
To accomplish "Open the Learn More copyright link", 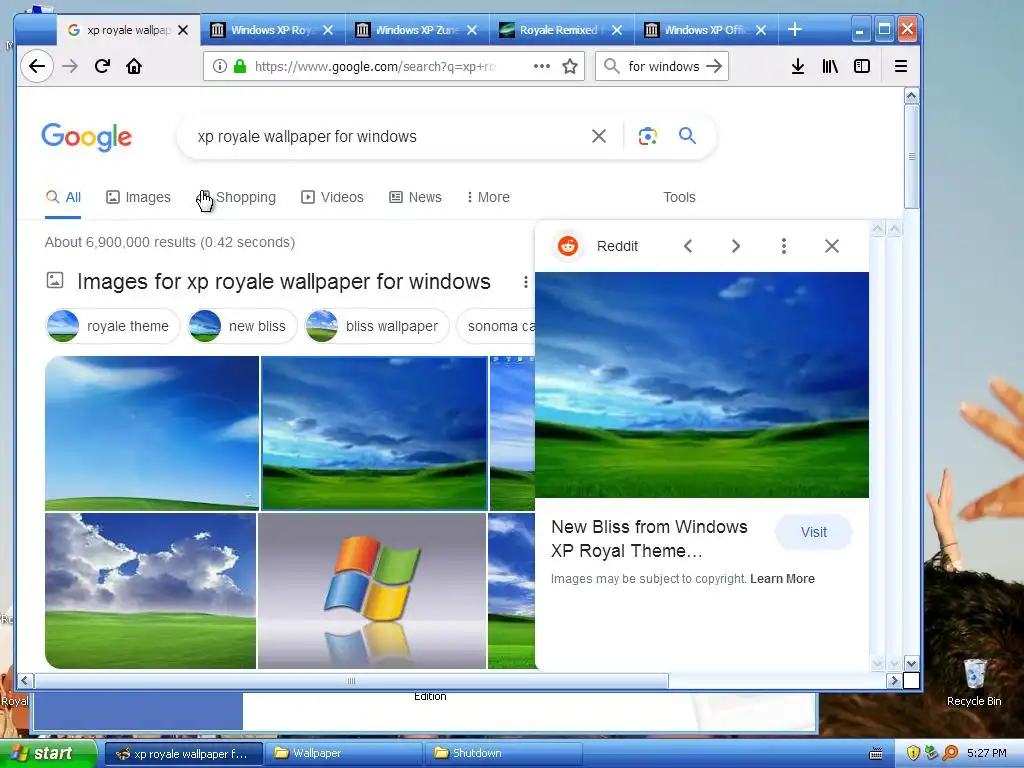I will [x=782, y=579].
